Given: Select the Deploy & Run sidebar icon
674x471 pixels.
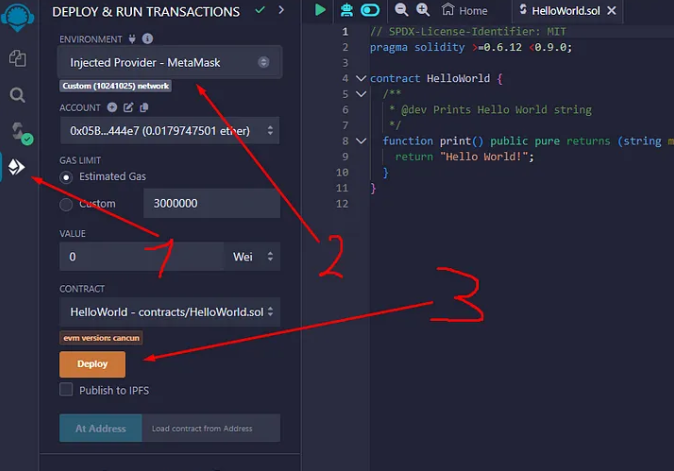Looking at the screenshot, I should tap(16, 167).
